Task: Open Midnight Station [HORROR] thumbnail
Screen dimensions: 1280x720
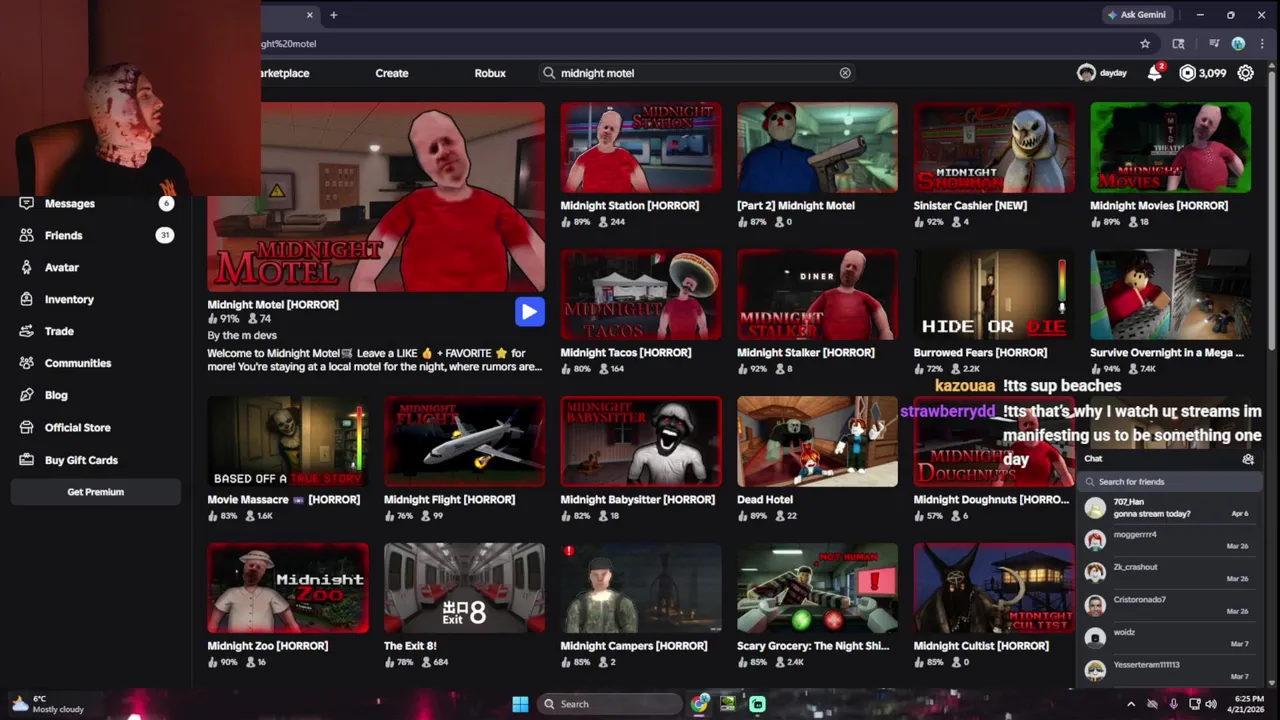Action: click(x=640, y=147)
